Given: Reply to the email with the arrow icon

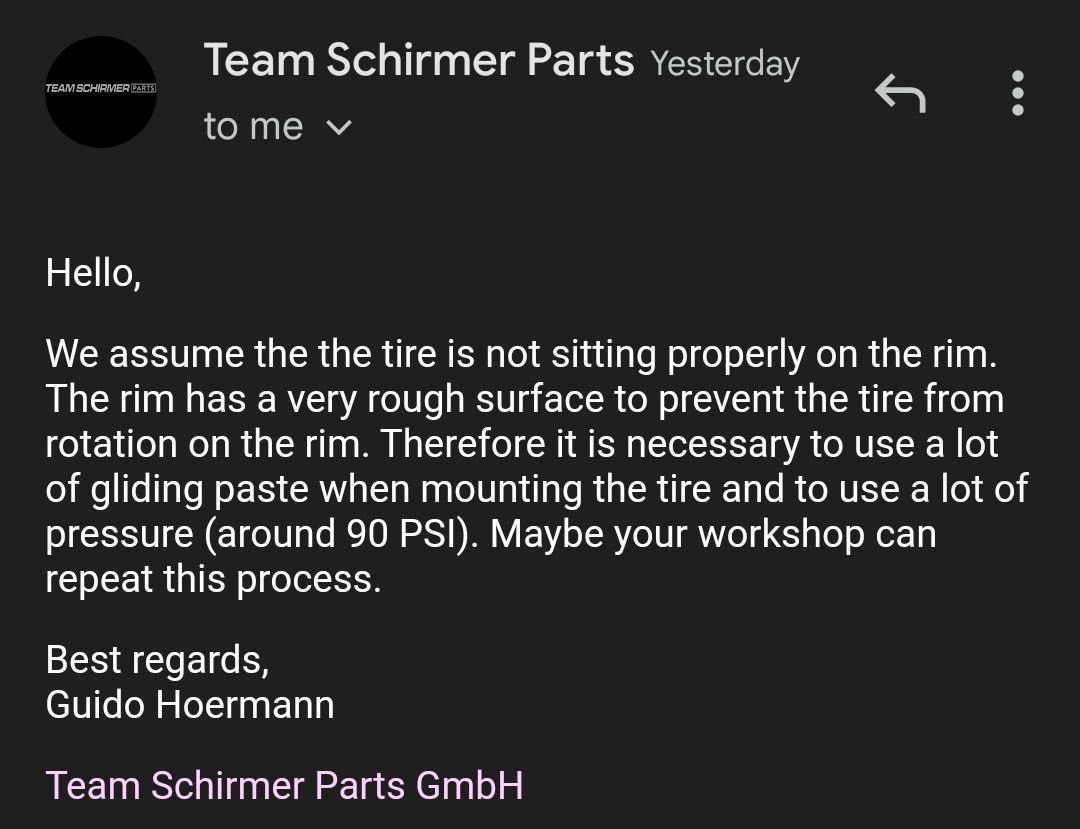Looking at the screenshot, I should (x=900, y=93).
